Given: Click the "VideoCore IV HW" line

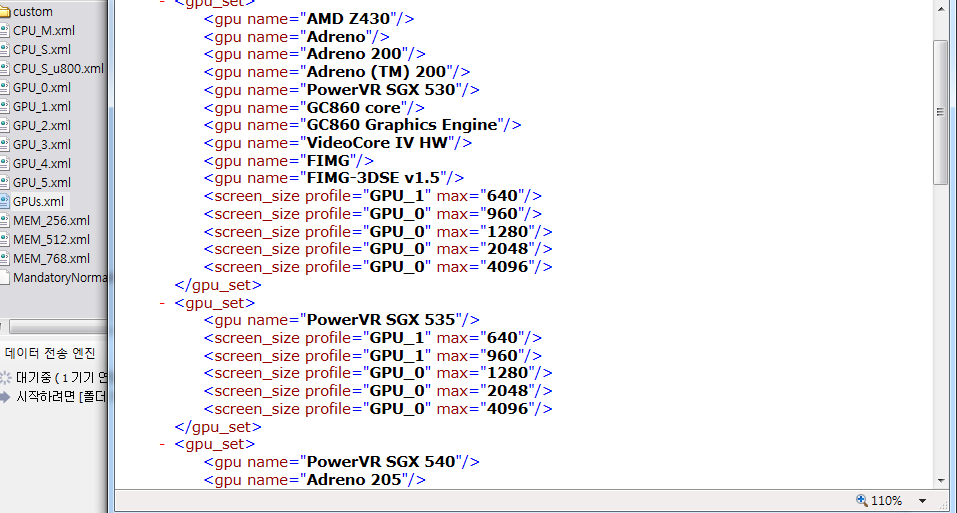Looking at the screenshot, I should [338, 143].
